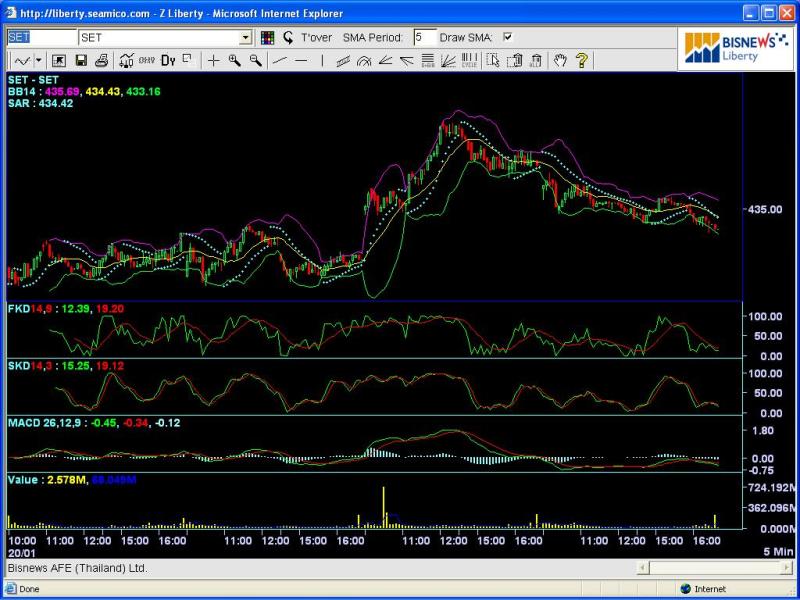The width and height of the screenshot is (800, 600).
Task: Open help with question mark icon
Action: (582, 61)
